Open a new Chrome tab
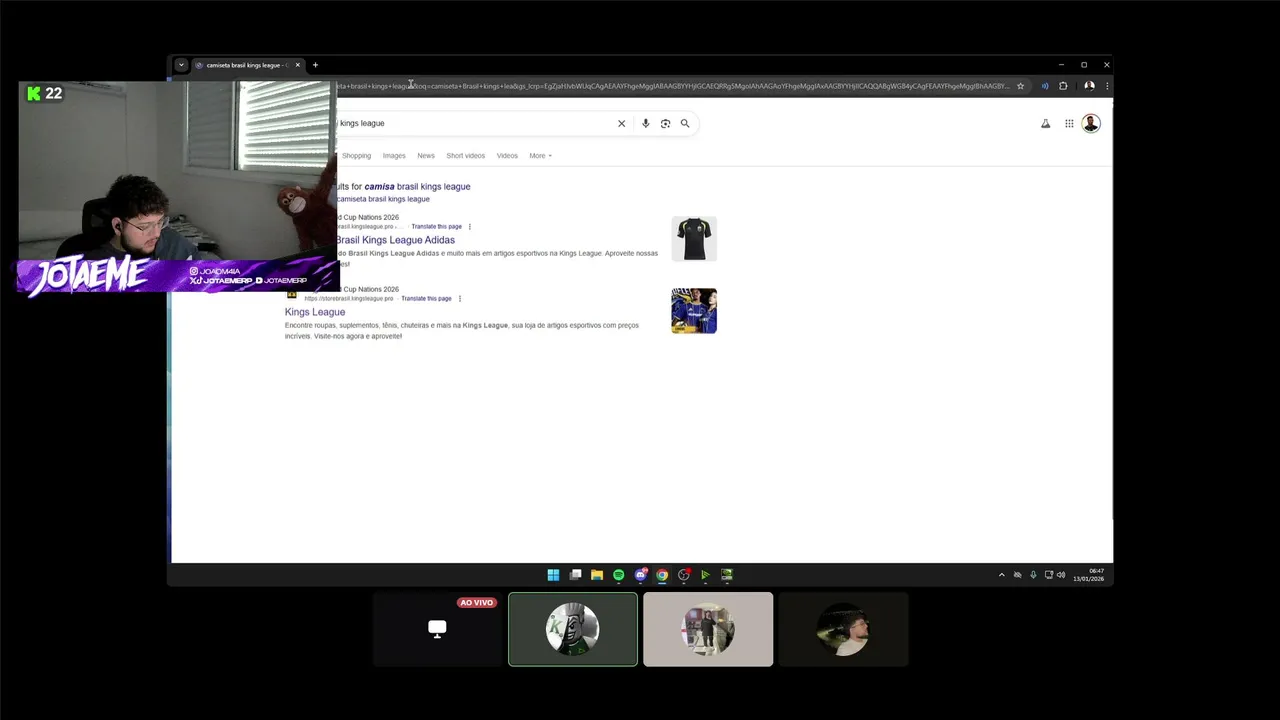Image resolution: width=1280 pixels, height=720 pixels. [x=315, y=65]
